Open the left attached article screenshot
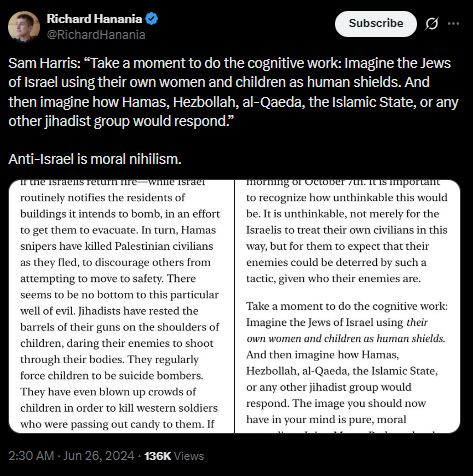473x476 pixels. 121,306
